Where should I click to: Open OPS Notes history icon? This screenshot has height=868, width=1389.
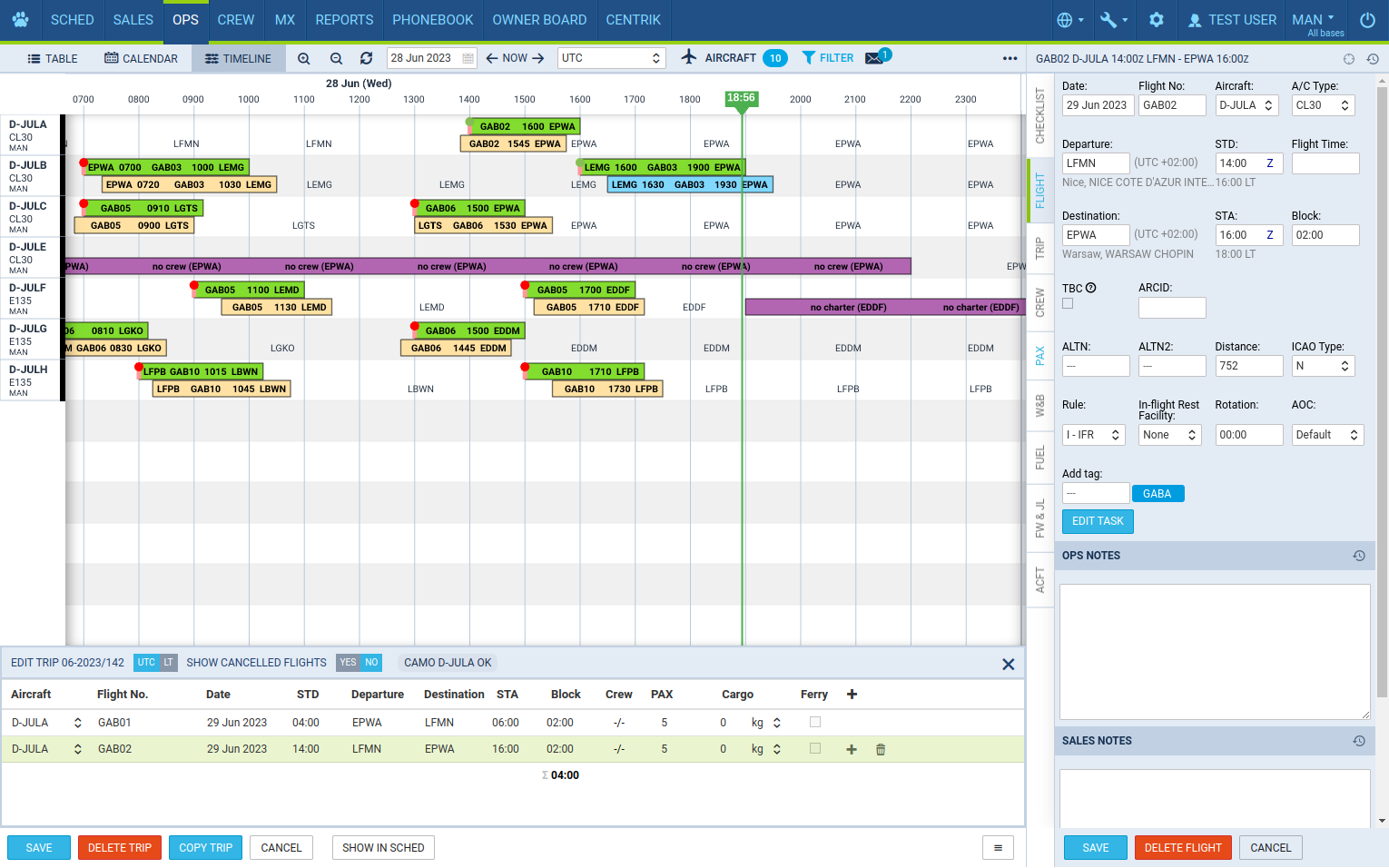coord(1358,556)
